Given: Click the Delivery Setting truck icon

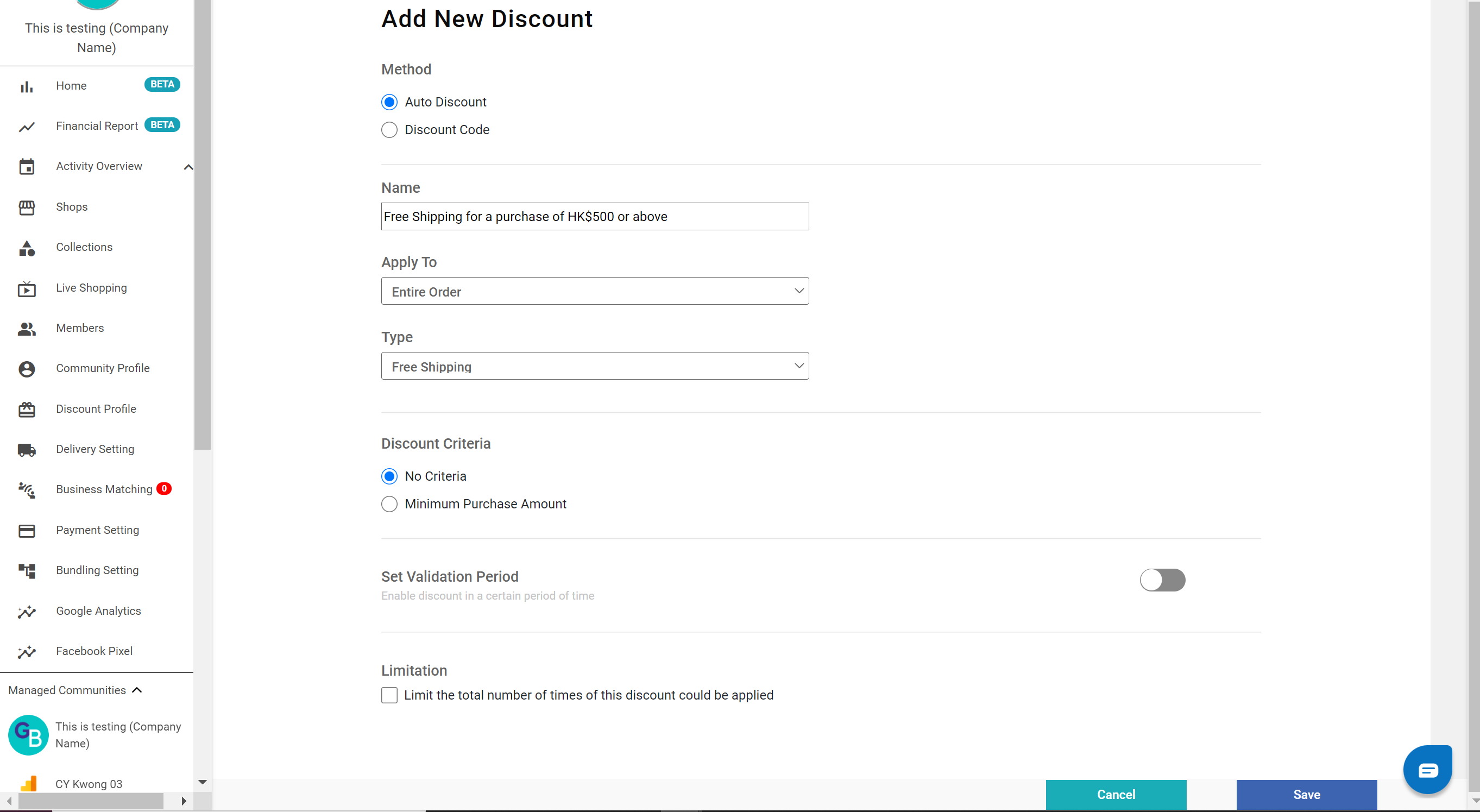Looking at the screenshot, I should pyautogui.click(x=27, y=450).
